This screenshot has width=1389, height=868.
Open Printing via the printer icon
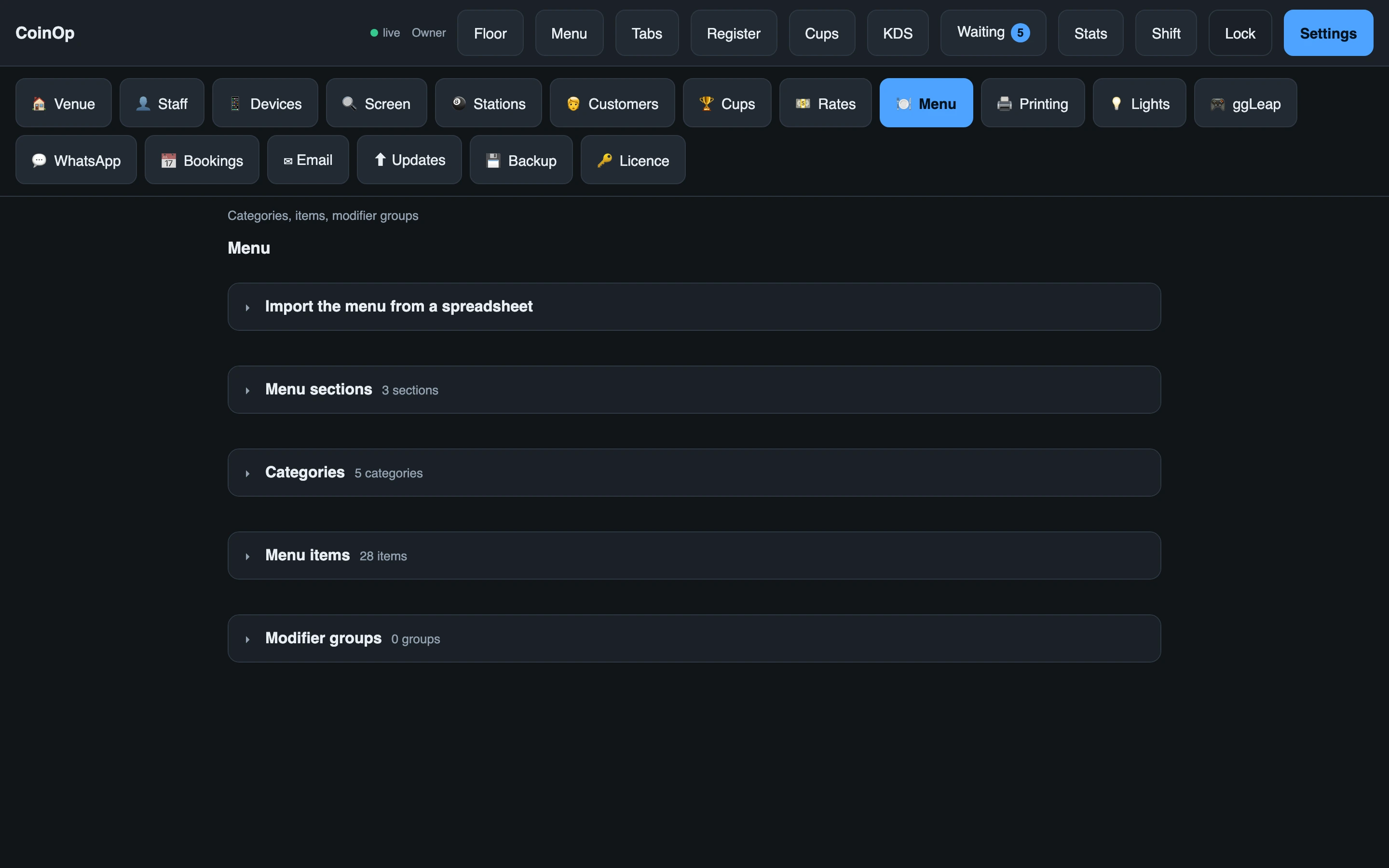coord(1005,103)
